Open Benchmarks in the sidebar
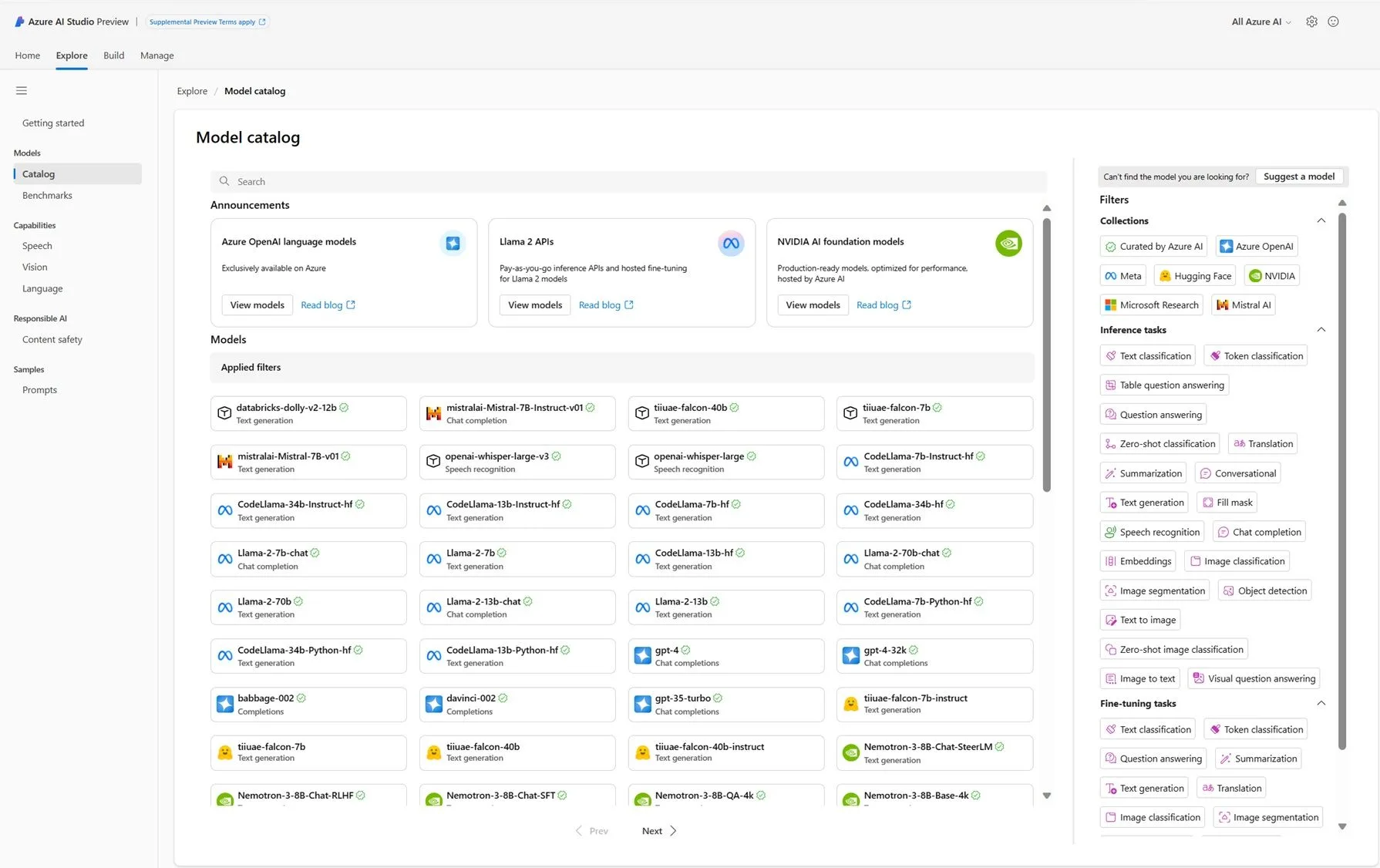This screenshot has width=1380, height=868. click(47, 196)
